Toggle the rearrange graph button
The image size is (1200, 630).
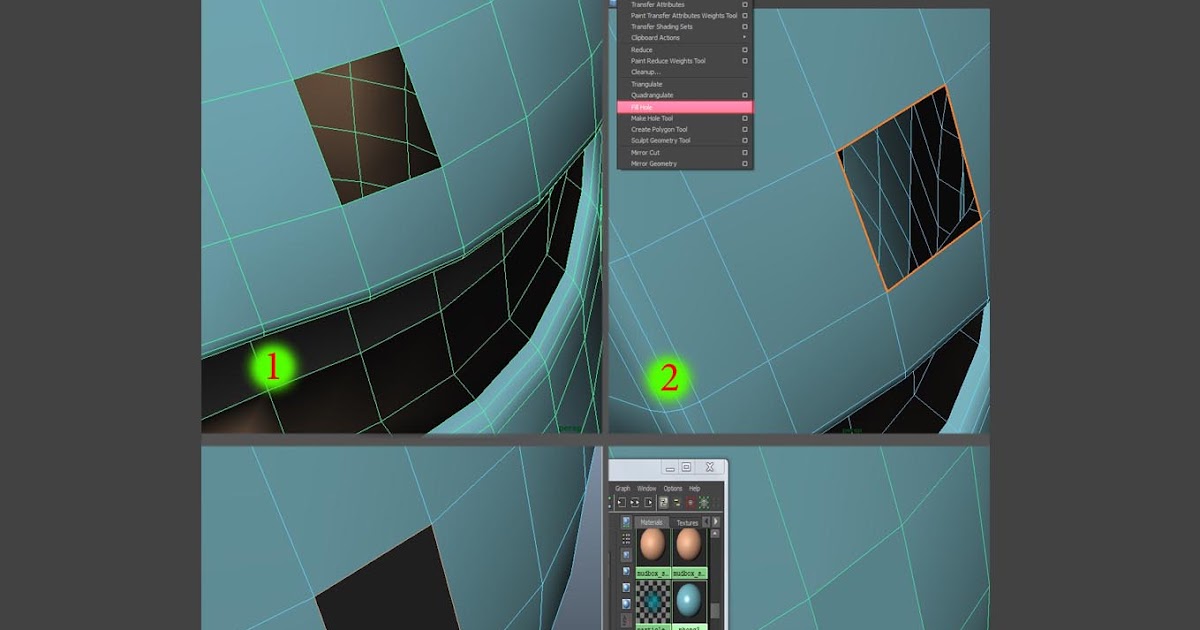point(663,502)
